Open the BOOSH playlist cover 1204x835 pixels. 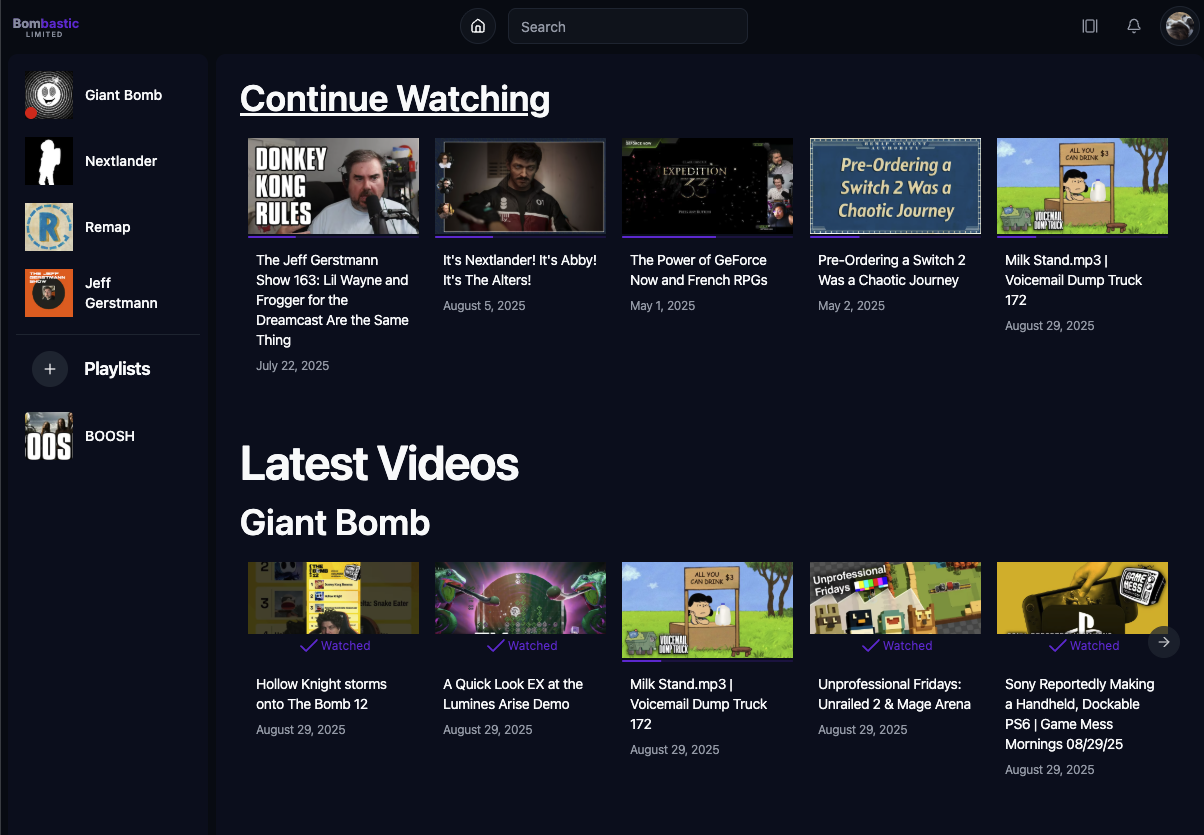[49, 436]
